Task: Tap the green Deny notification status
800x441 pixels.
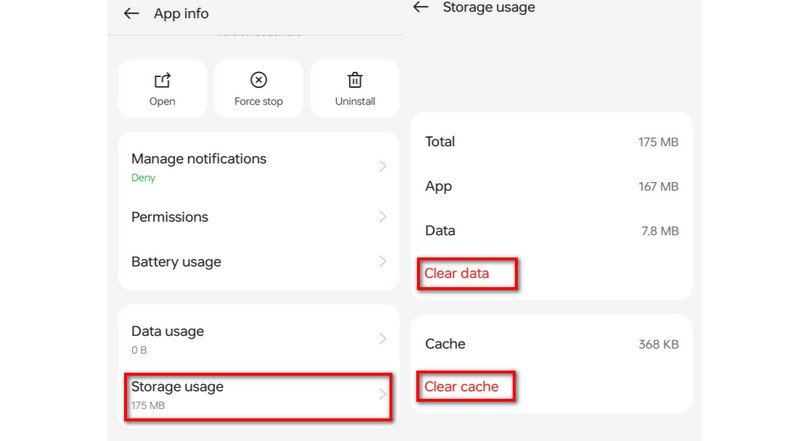Action: point(144,178)
